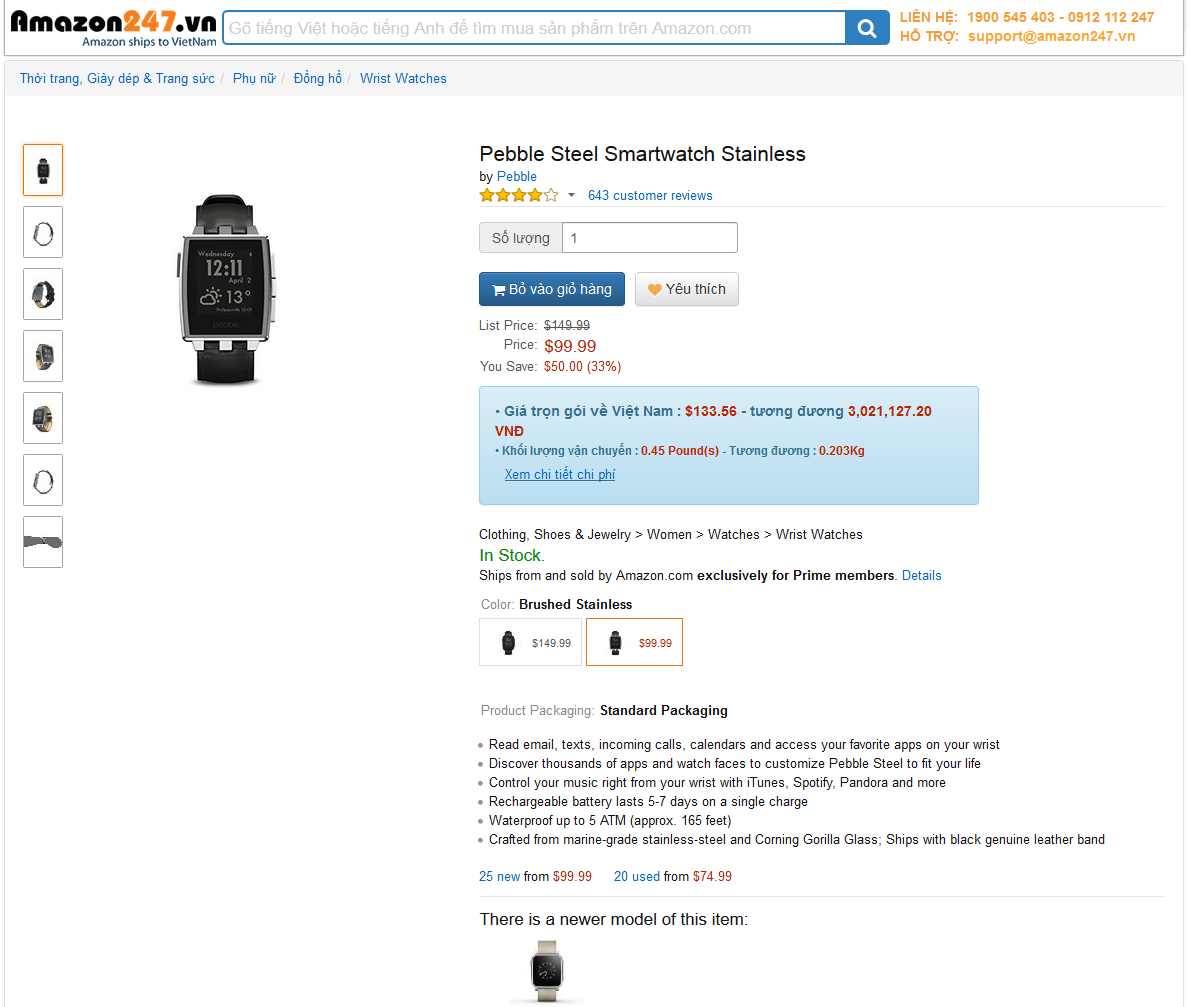Open the 643 customer reviews link
The width and height of the screenshot is (1190, 1007).
650,195
